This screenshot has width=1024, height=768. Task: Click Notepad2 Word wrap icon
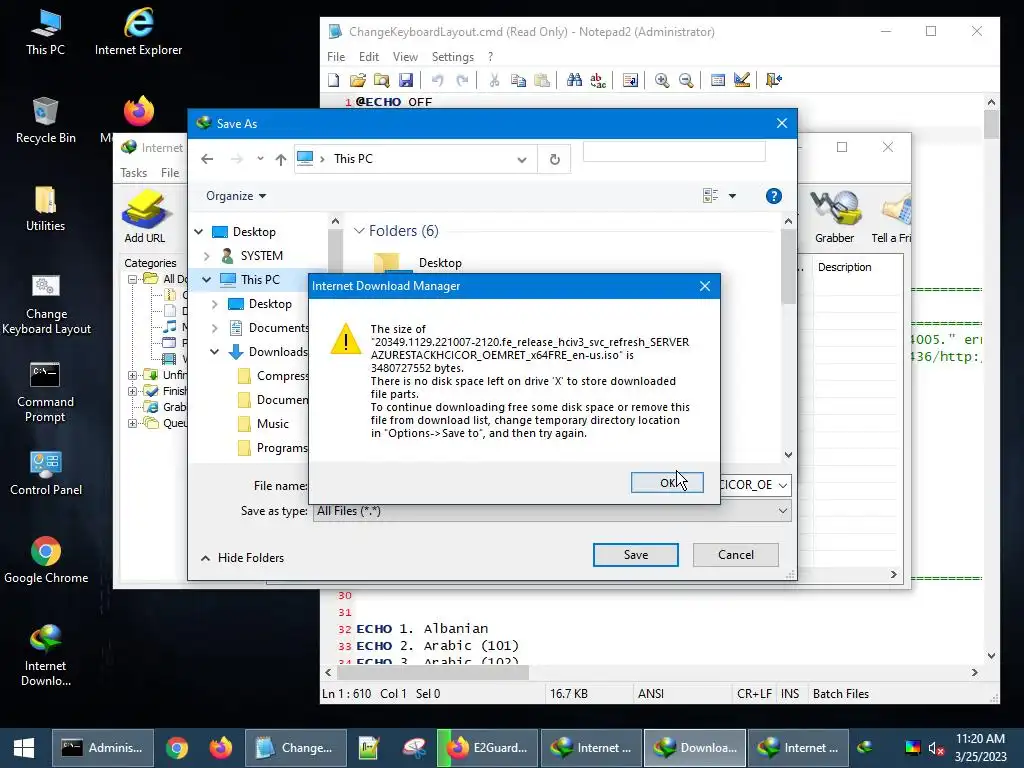[630, 80]
